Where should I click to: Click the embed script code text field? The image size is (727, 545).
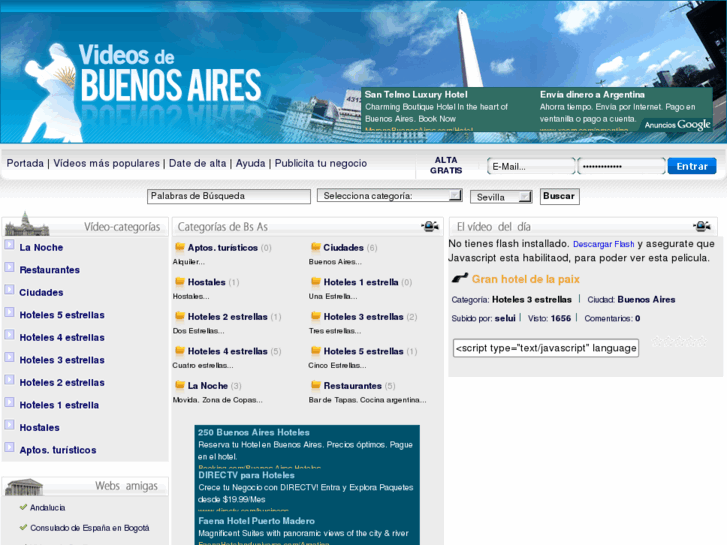546,348
